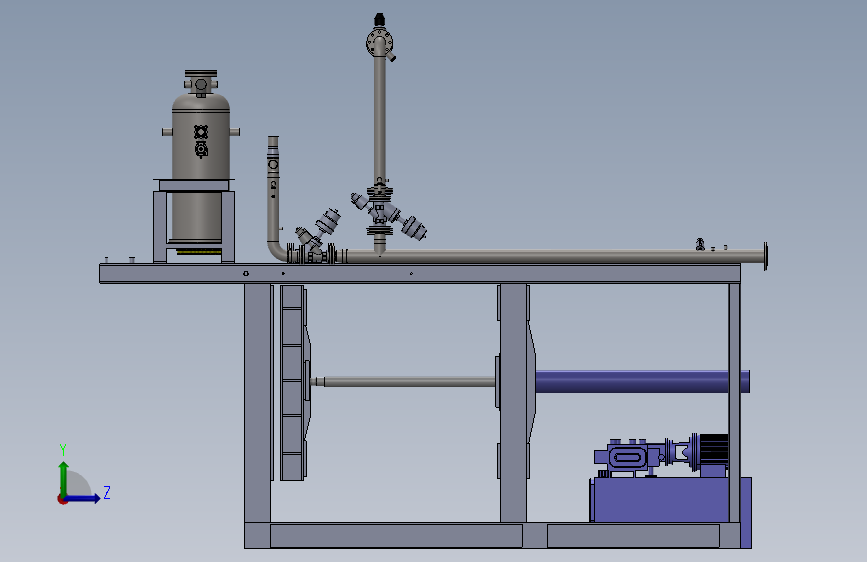This screenshot has width=867, height=562.
Task: Select the flange at the horizontal pipe's right end
Action: pyautogui.click(x=766, y=256)
